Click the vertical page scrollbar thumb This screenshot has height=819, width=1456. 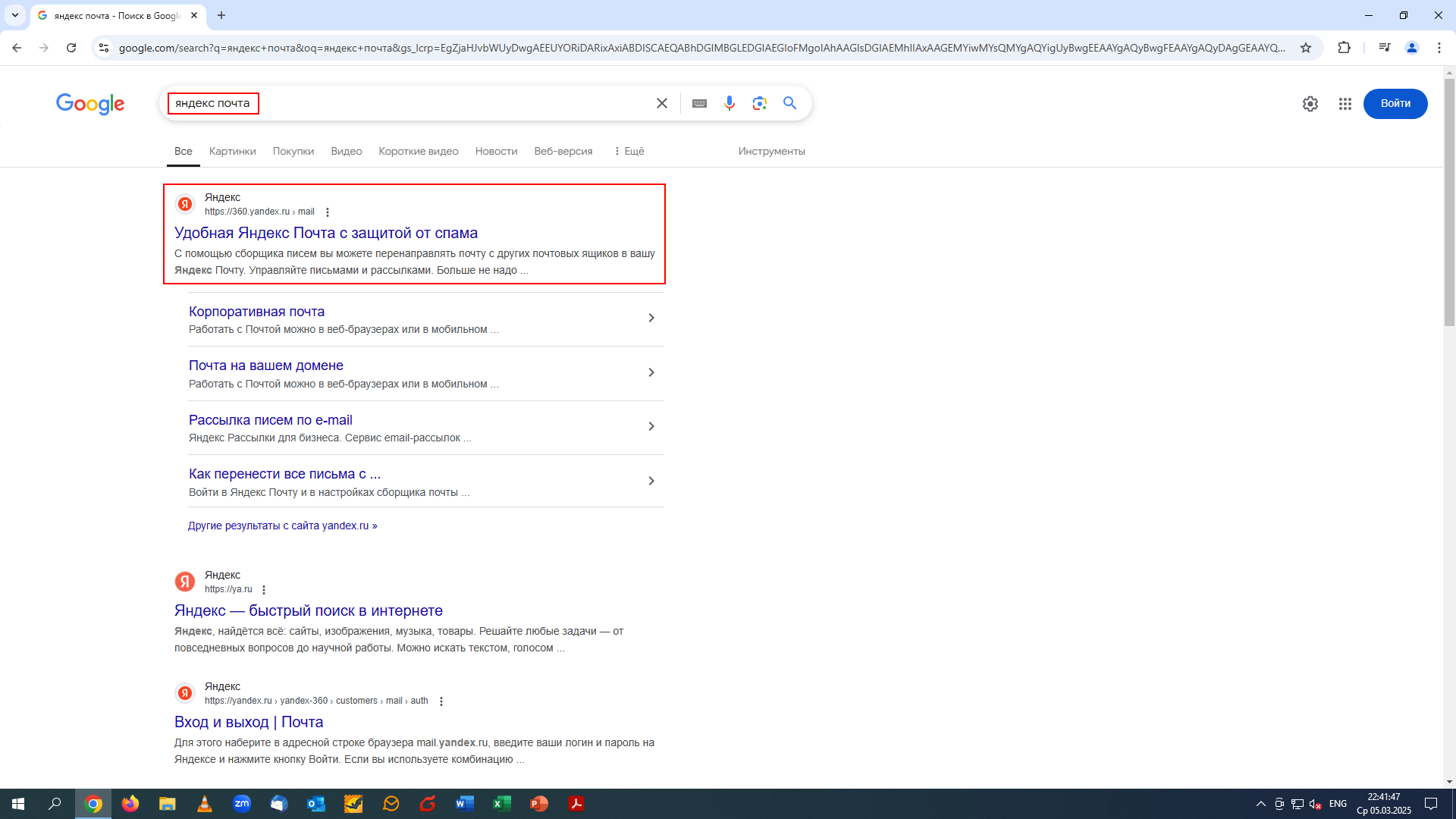1449,202
